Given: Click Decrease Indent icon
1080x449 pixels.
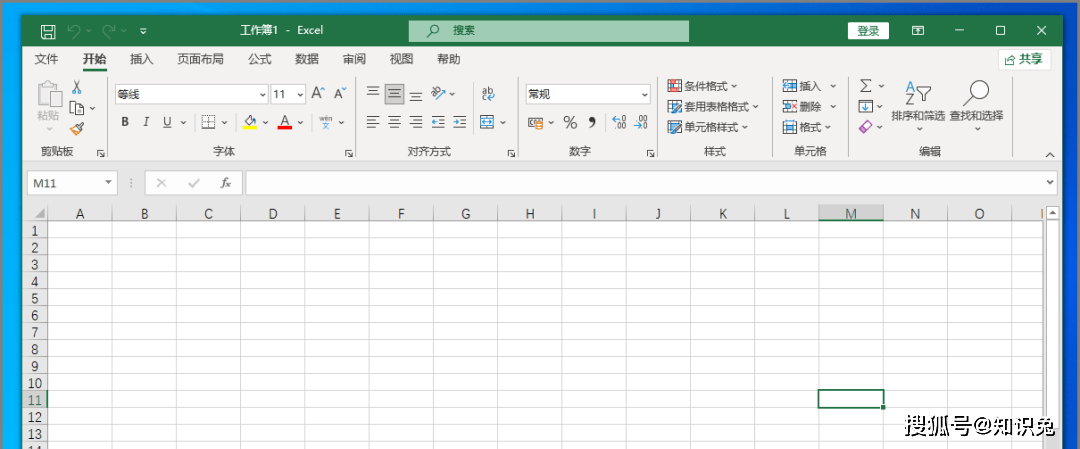Looking at the screenshot, I should pyautogui.click(x=438, y=123).
